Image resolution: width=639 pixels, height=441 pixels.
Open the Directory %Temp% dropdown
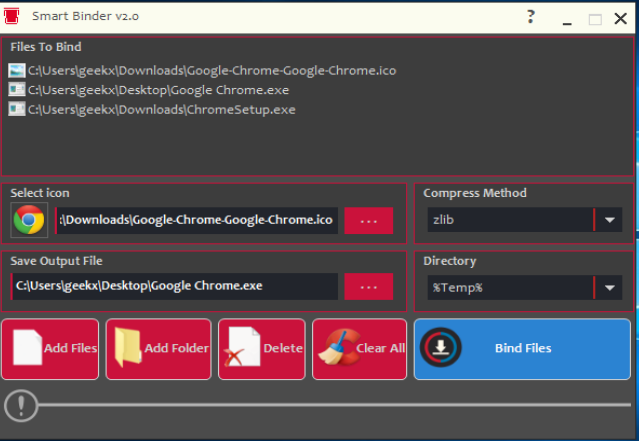click(x=524, y=287)
